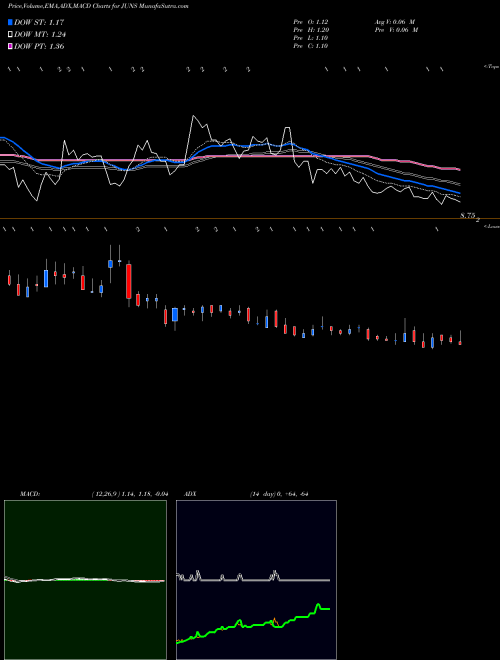Screen dimensions: 500x660
Task: Click the 'Pre V: 0.06 M' value
Action: 396,30
